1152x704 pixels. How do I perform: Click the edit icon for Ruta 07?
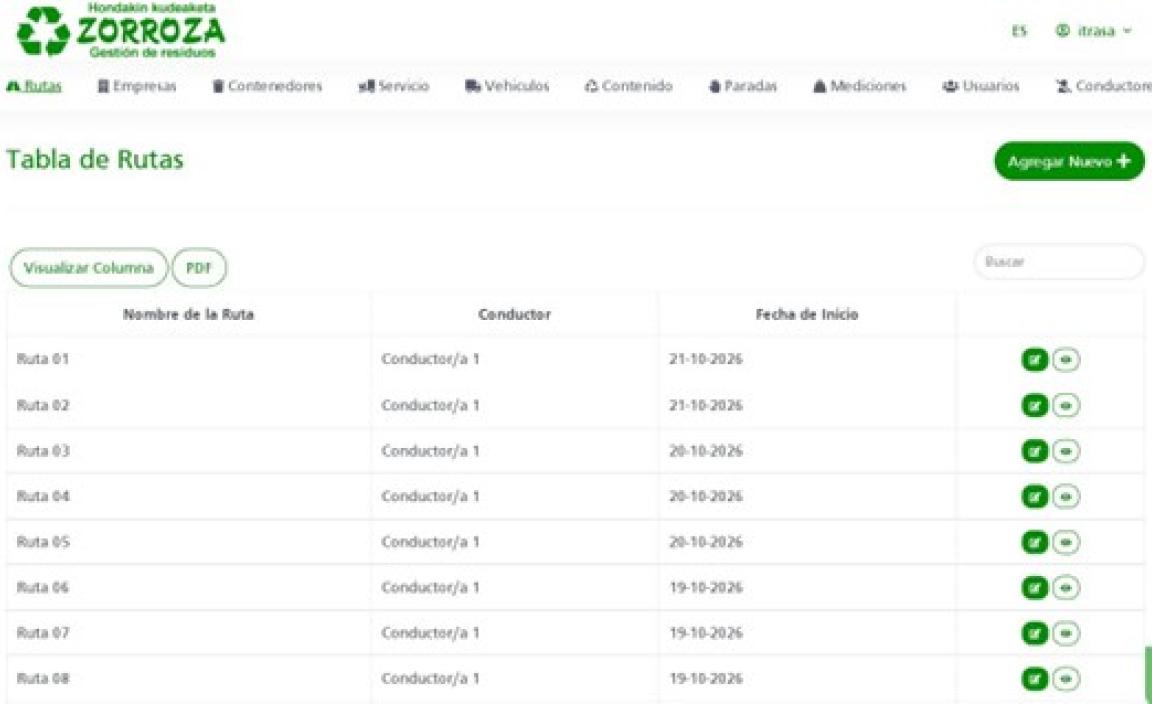tap(1034, 633)
